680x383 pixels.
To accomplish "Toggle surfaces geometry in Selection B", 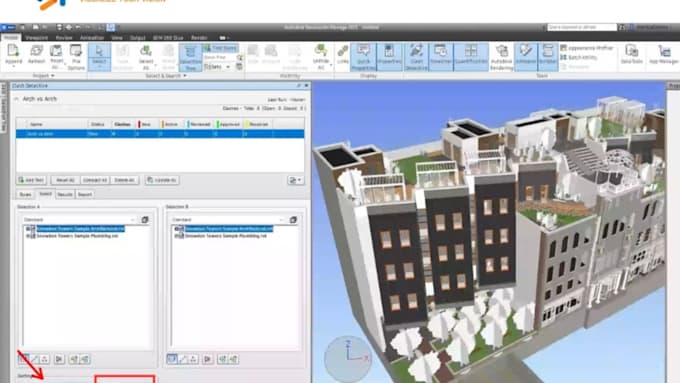I will tap(172, 359).
